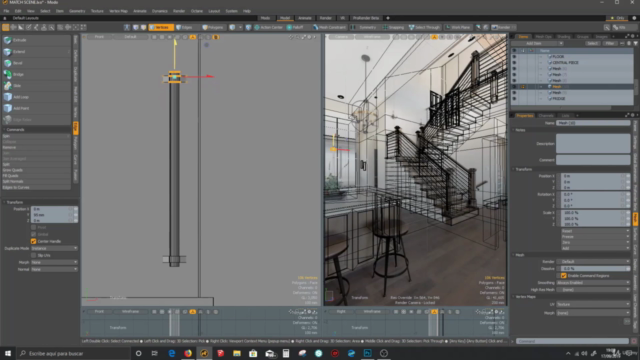
Task: Select the Slide tool
Action: point(36,86)
